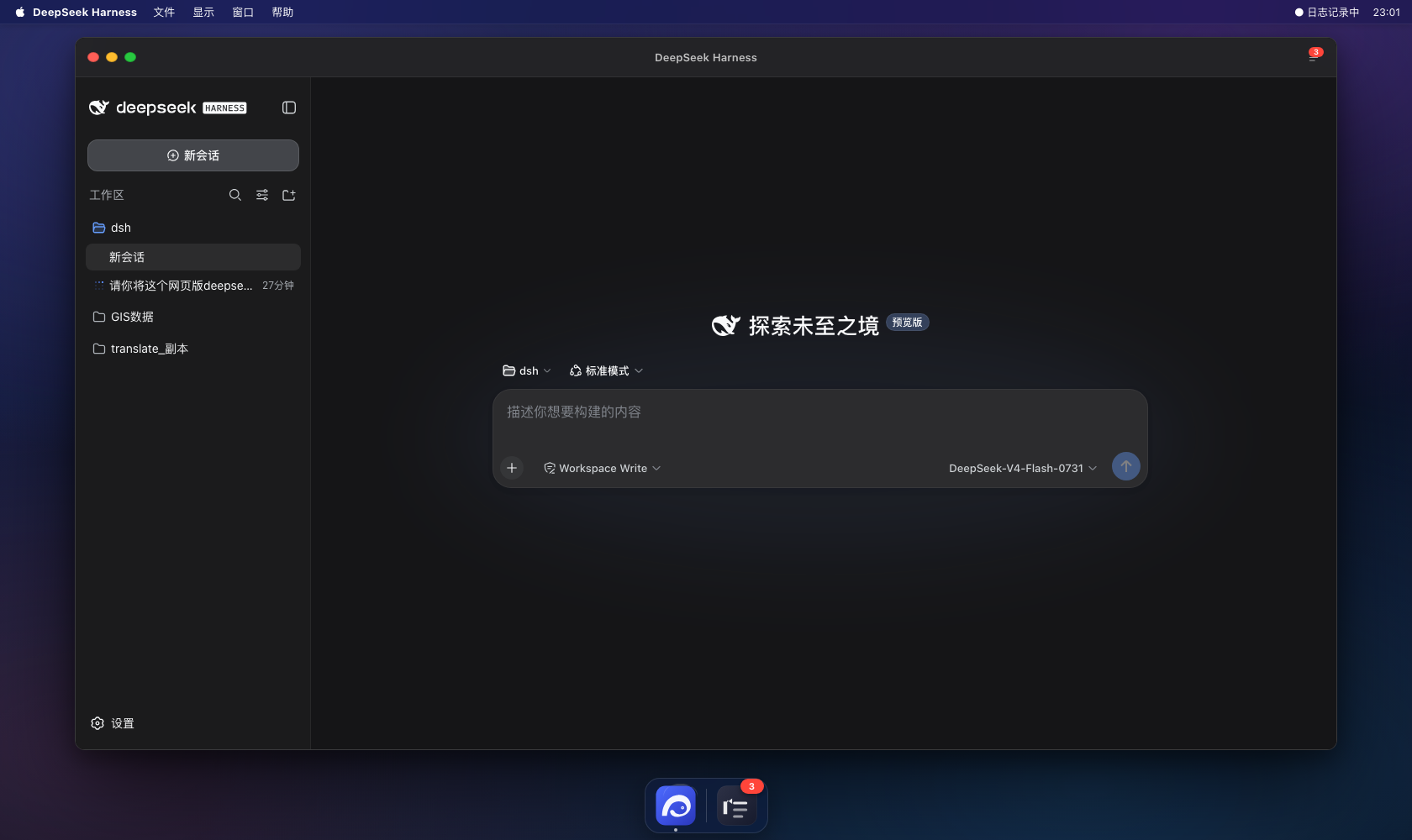Open the 标准模式 mode dropdown
This screenshot has height=840, width=1412.
point(606,370)
